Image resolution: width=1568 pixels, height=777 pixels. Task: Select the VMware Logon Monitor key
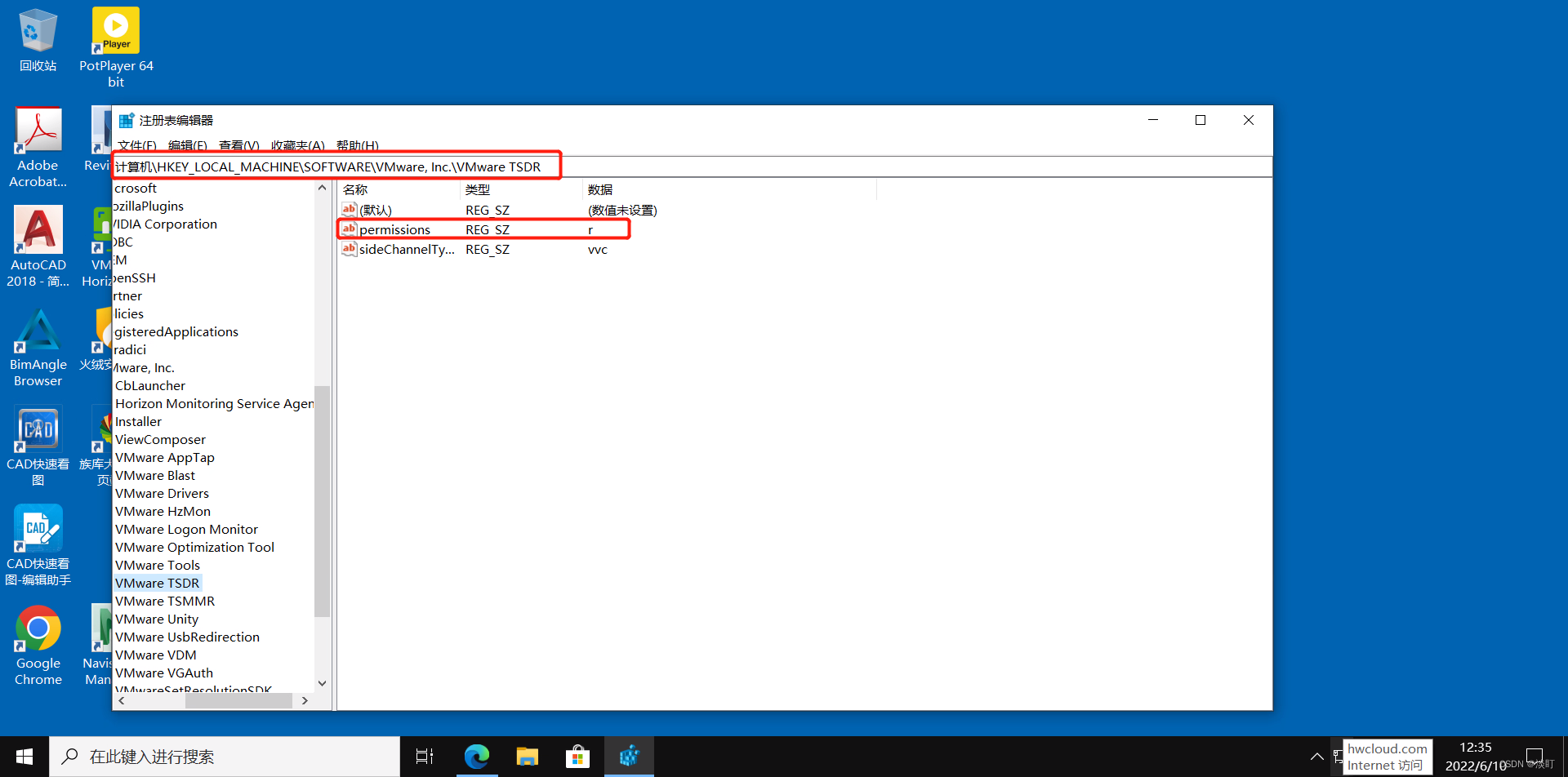click(x=186, y=529)
